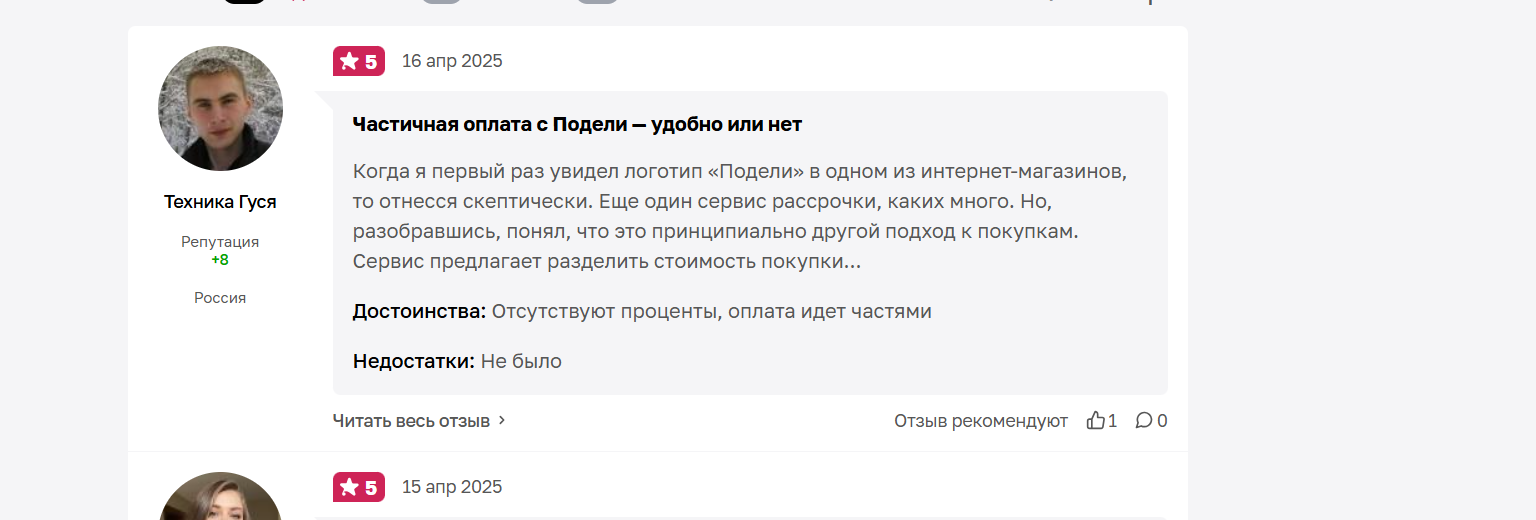Screen dimensions: 1536x520
Task: Click the Отзыв рекомендуют label
Action: 981,421
